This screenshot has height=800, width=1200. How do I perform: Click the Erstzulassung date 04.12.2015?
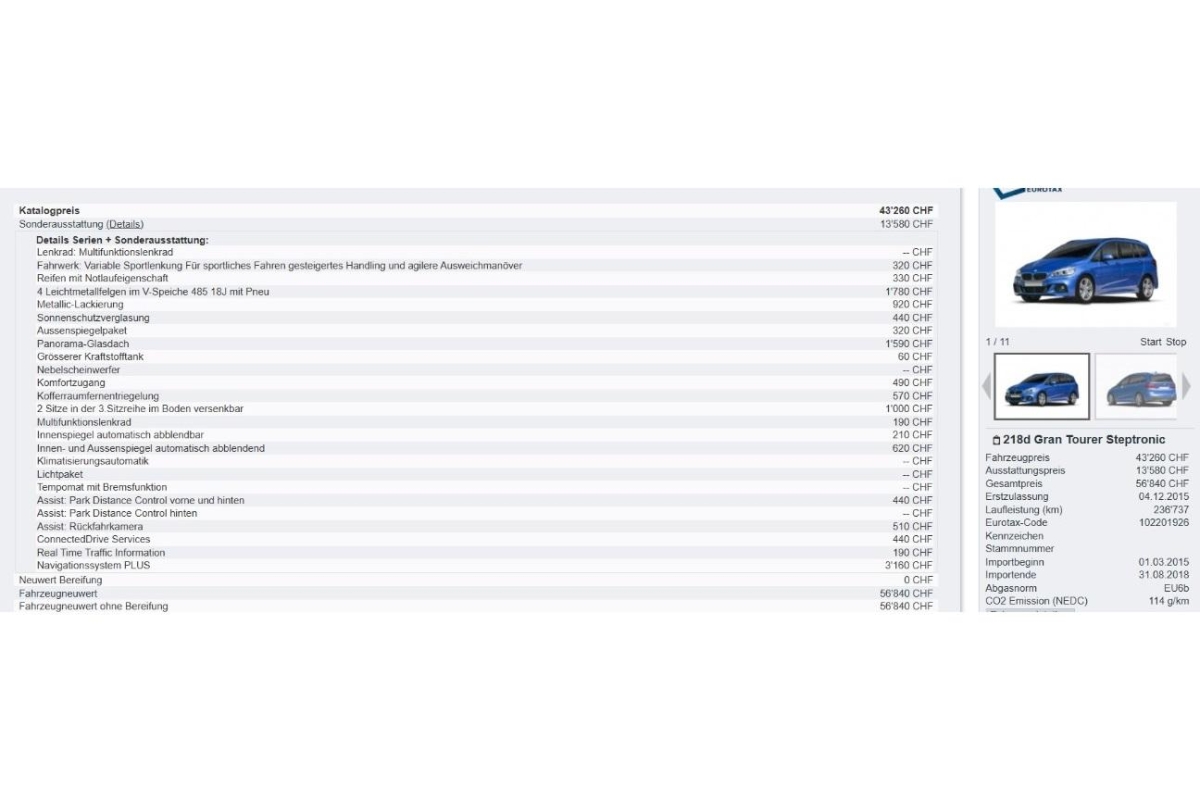1164,496
